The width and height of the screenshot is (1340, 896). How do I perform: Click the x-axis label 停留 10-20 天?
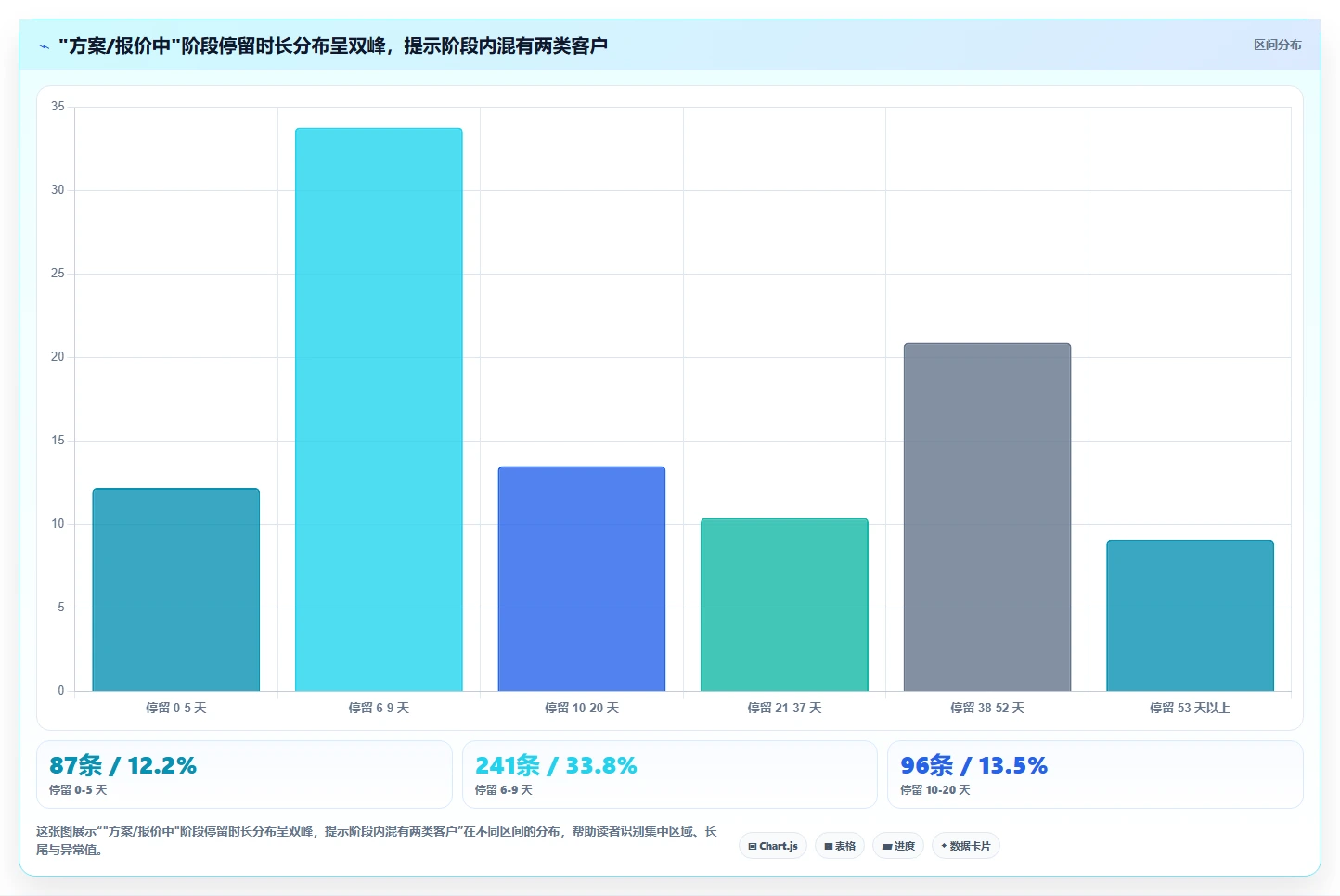click(582, 708)
